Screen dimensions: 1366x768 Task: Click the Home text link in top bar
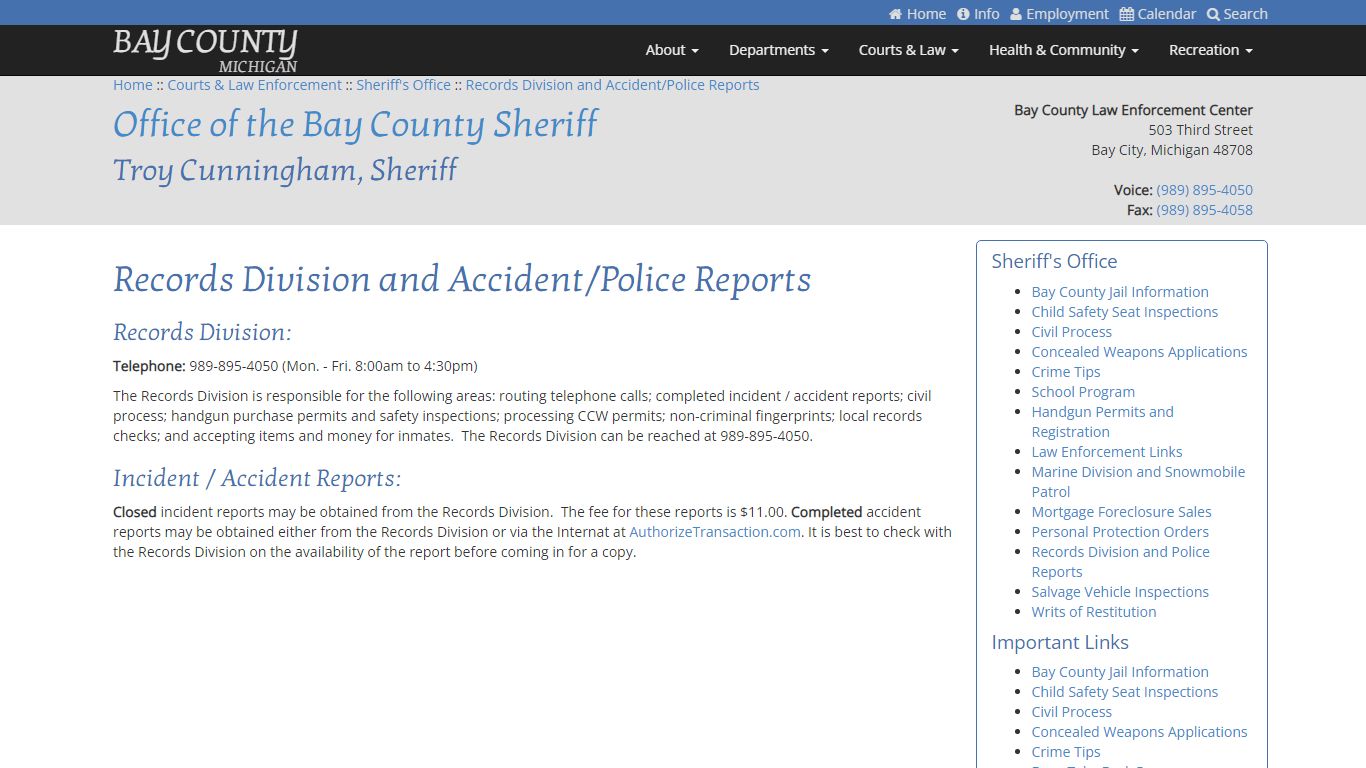tap(926, 14)
